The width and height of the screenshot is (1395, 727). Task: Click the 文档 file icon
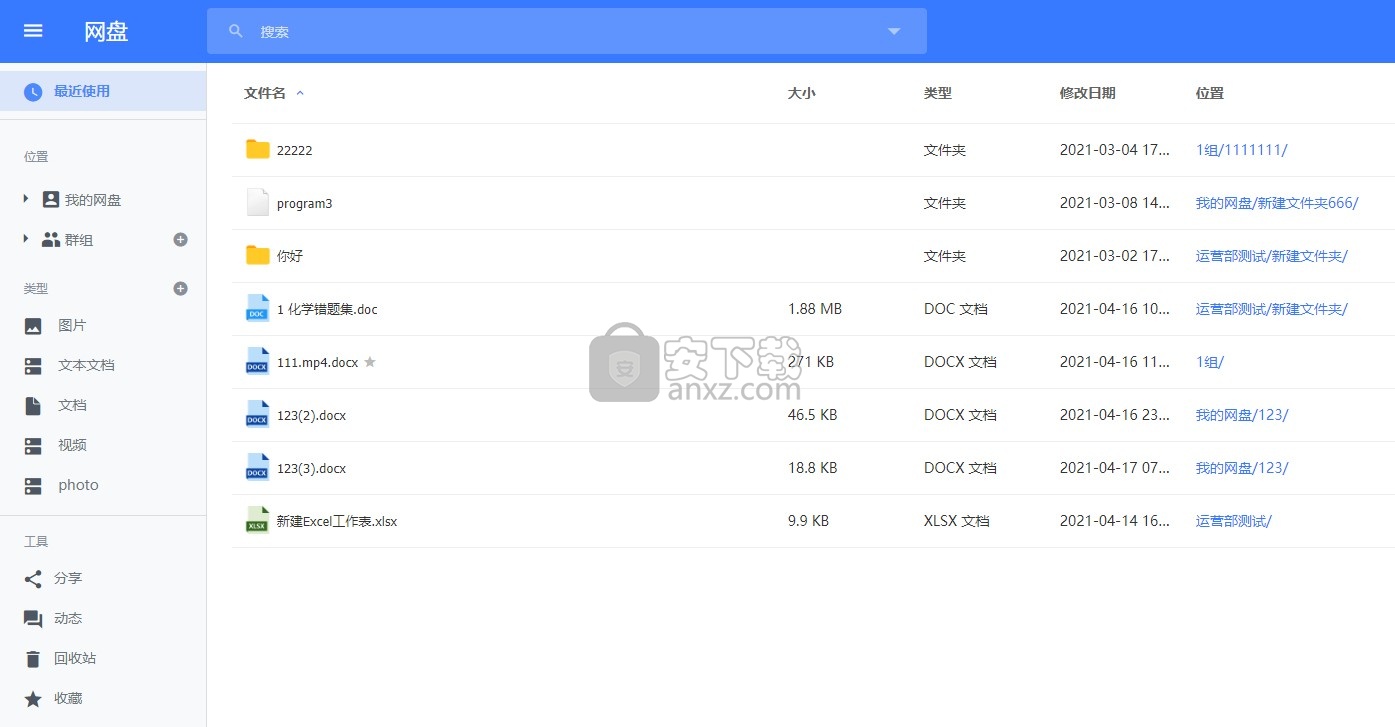coord(33,405)
